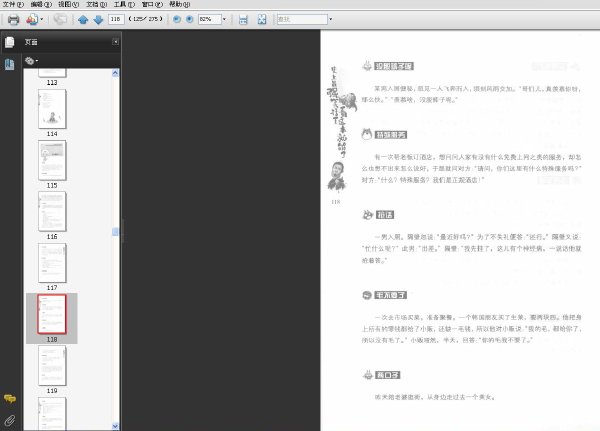Click the first joke heading on the document page
This screenshot has height=431, width=600.
tap(394, 66)
